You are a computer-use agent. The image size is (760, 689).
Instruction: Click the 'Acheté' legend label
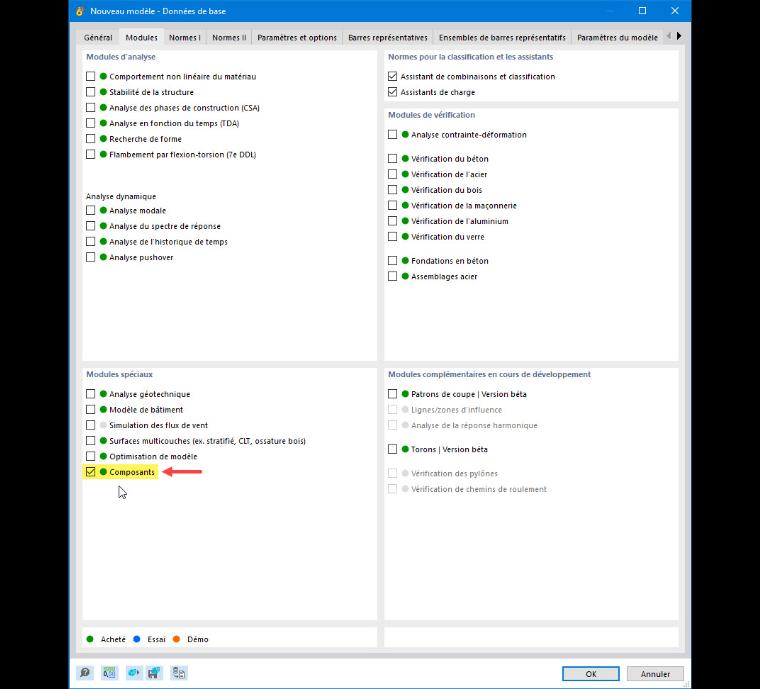point(113,639)
